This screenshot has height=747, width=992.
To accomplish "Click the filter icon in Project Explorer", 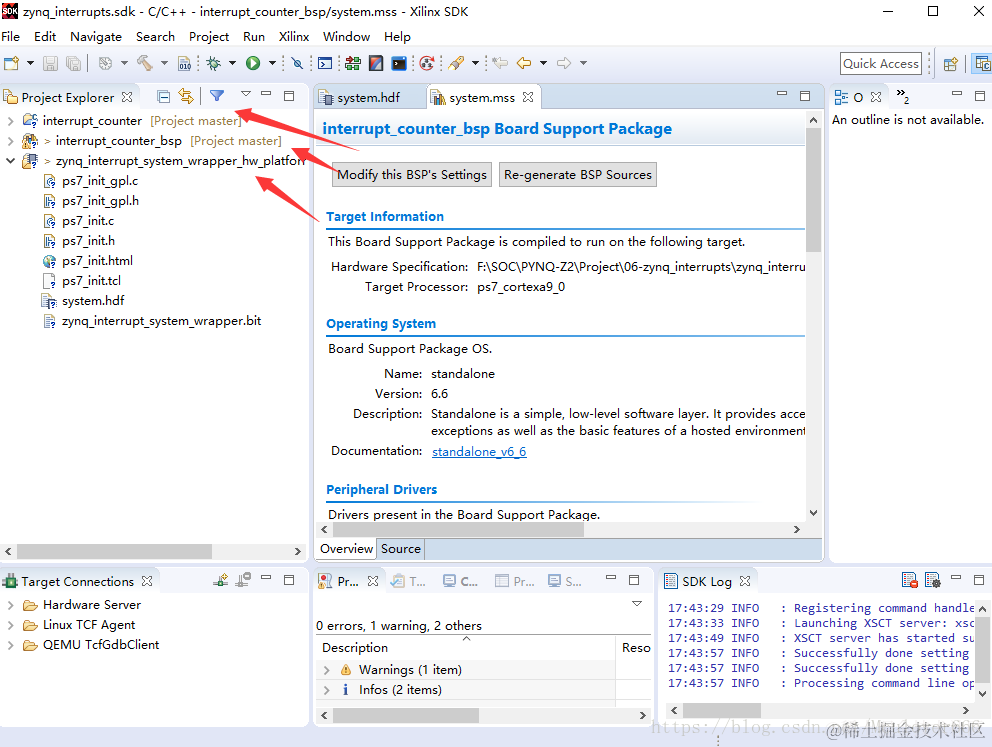I will coord(217,96).
